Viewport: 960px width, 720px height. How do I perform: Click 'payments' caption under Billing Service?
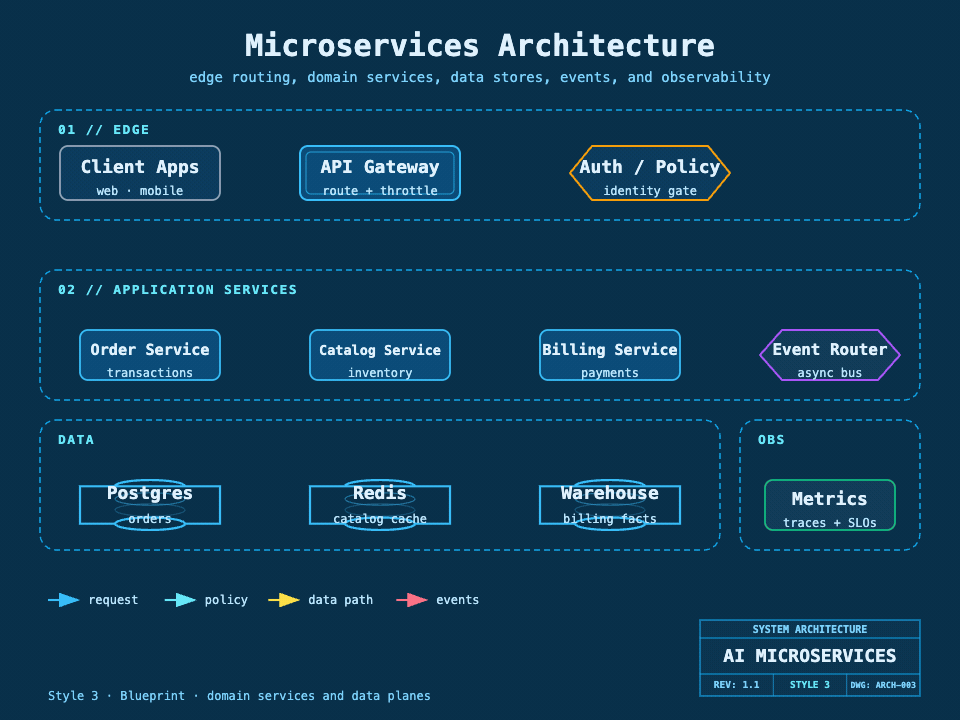tap(610, 372)
